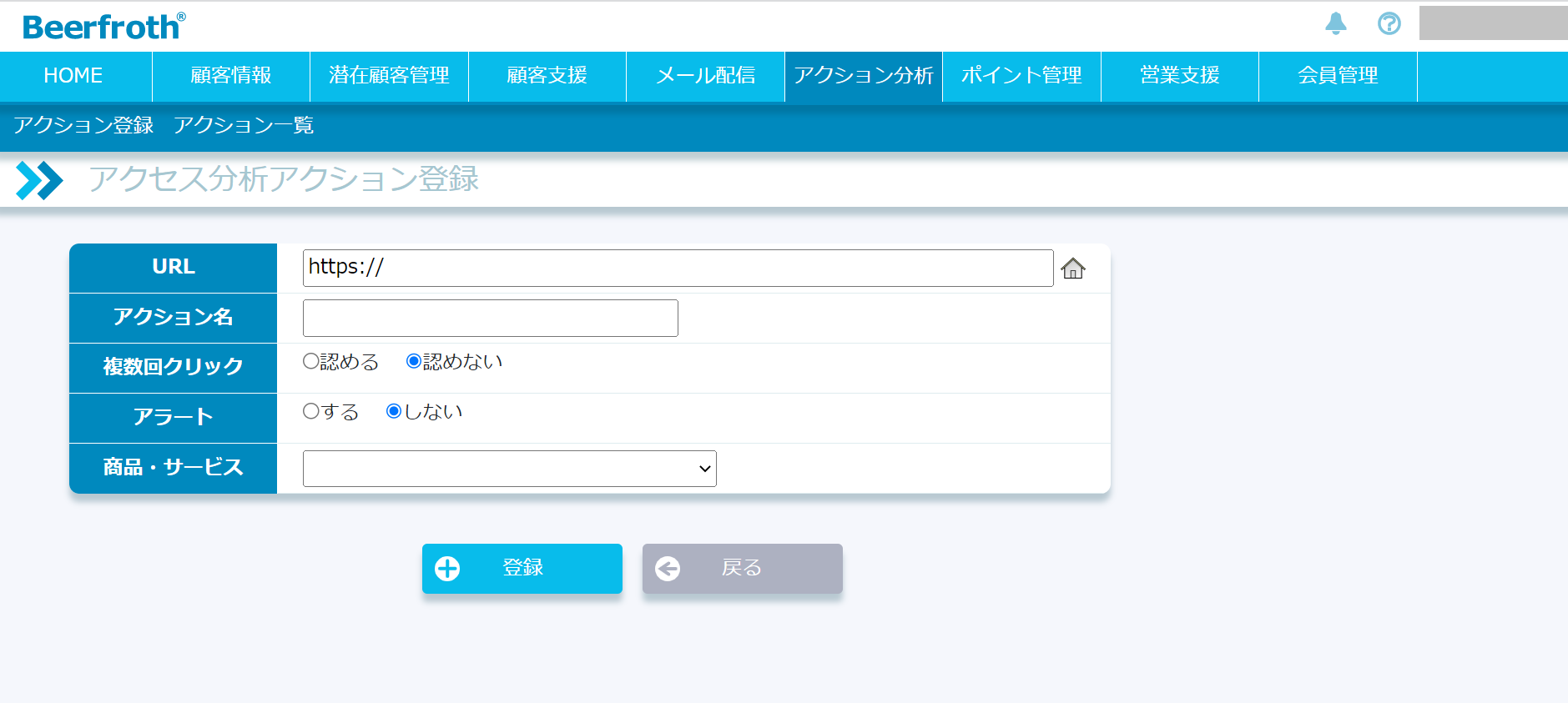Click the home icon beside URL field
Image resolution: width=1568 pixels, height=703 pixels.
coord(1072,269)
